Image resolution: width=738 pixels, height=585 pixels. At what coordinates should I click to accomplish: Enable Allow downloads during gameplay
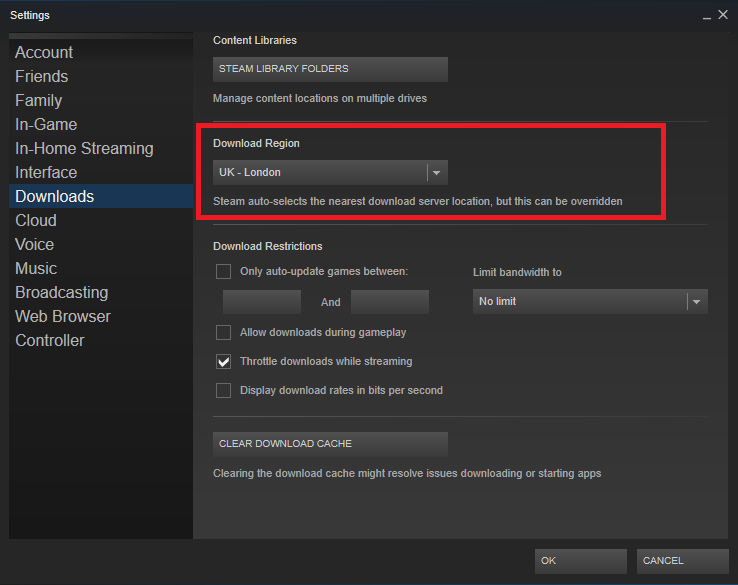click(223, 332)
